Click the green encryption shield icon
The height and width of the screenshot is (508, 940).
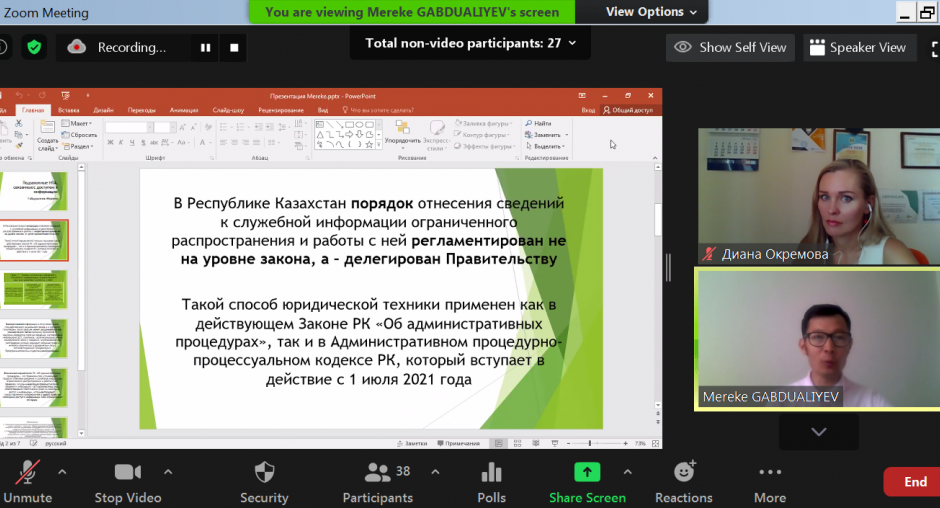point(35,47)
